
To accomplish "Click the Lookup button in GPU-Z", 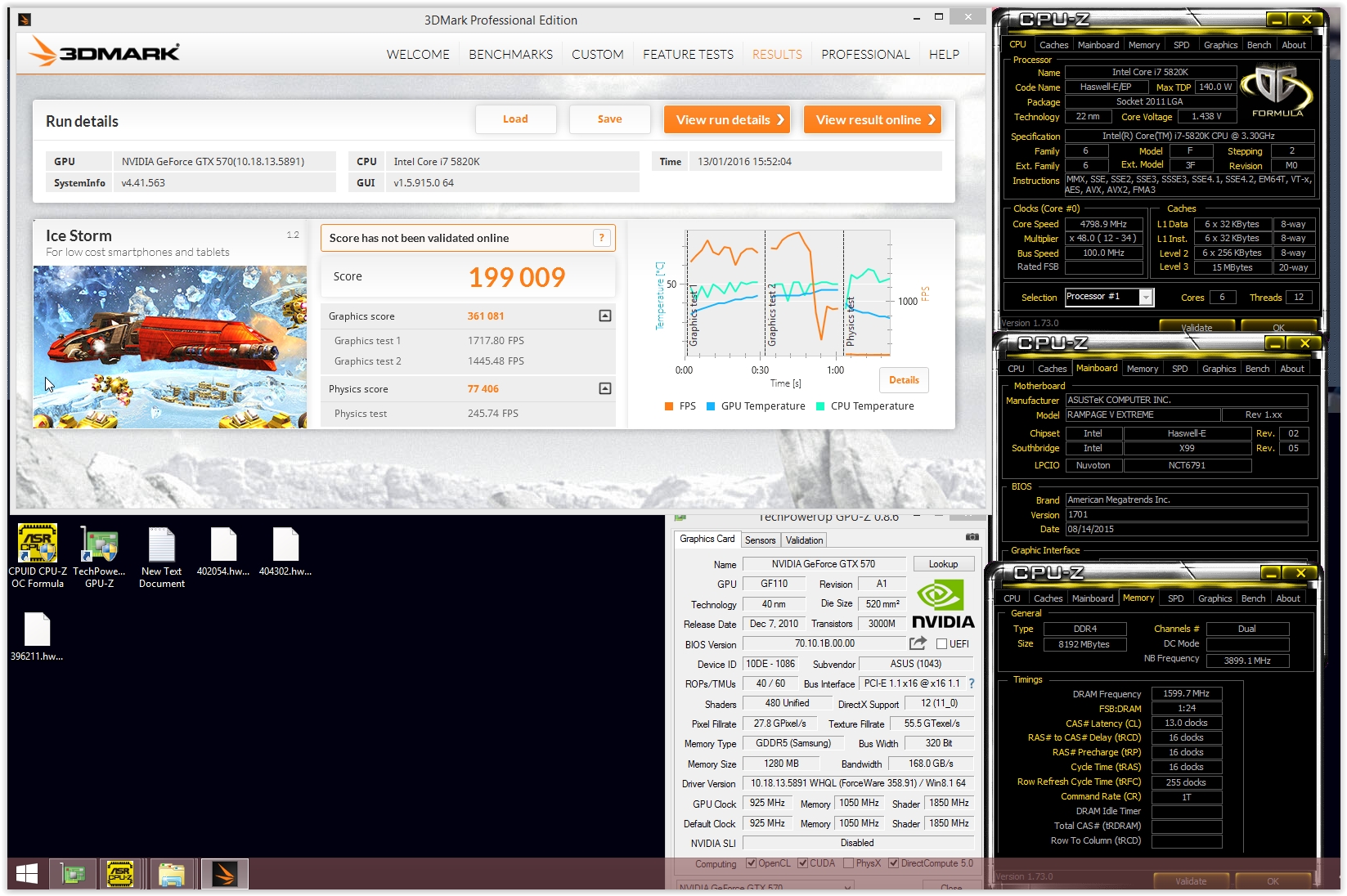I will [942, 564].
